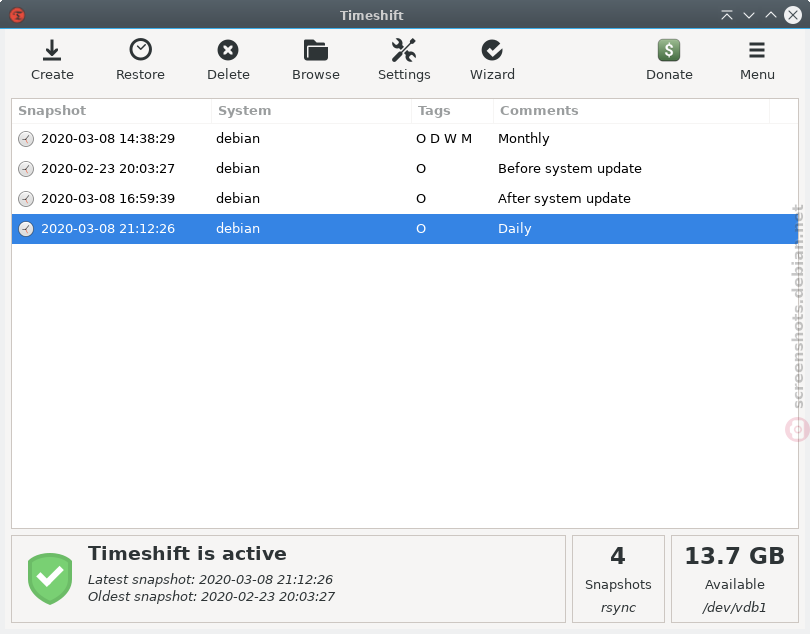Click the Delete snapshot X icon
The image size is (810, 634).
228,50
